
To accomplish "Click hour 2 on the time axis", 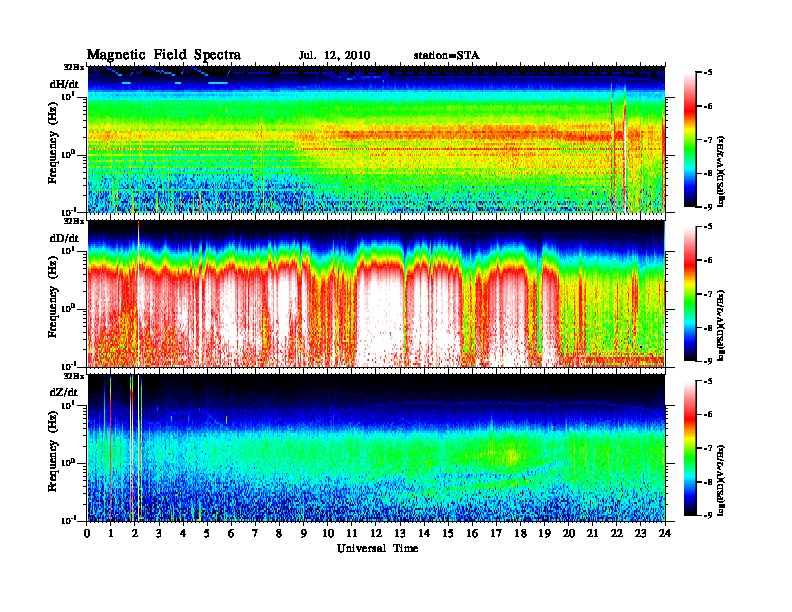I will click(135, 533).
